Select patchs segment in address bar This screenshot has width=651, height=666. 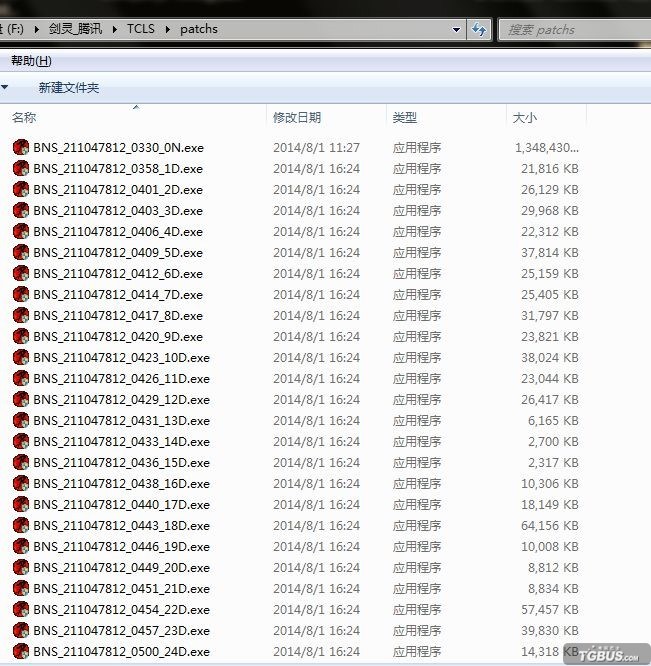[x=199, y=29]
